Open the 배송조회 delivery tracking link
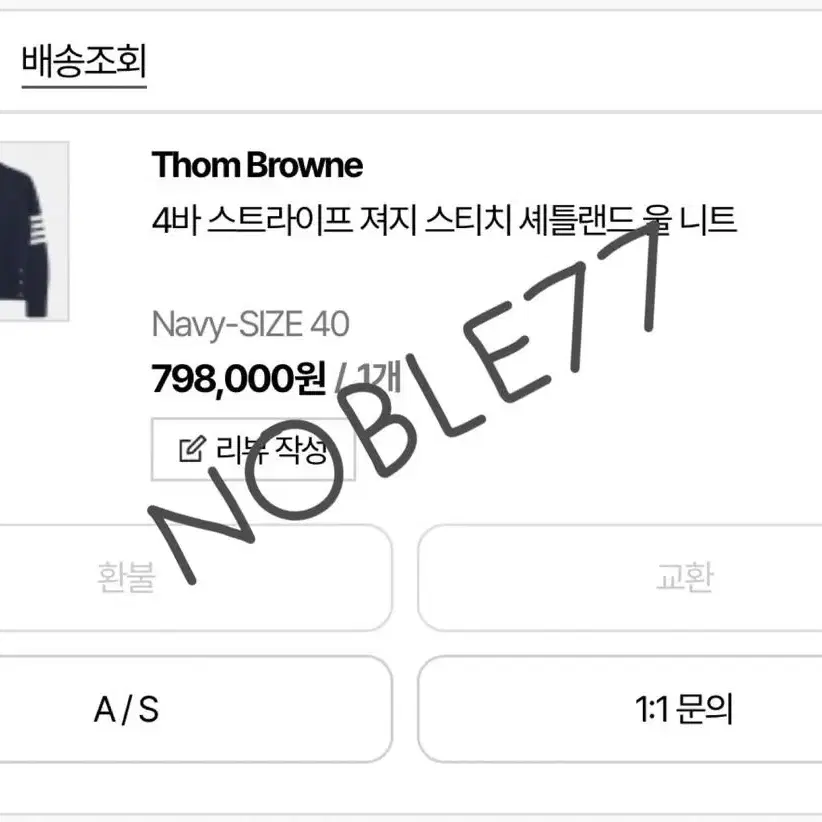Screen dimensions: 822x822 [x=84, y=62]
